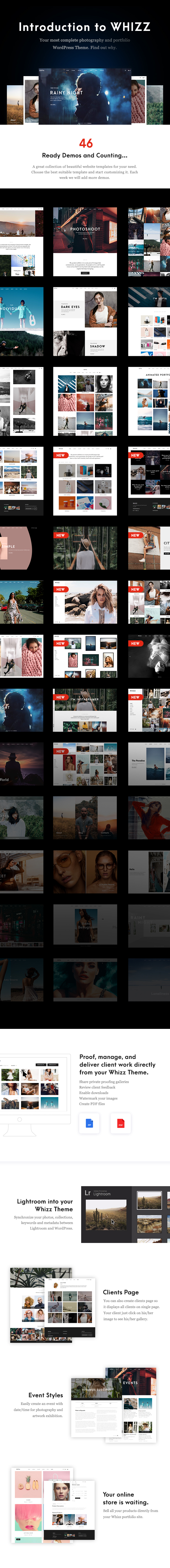Click the red number 46 counter
170x1568 pixels.
86,143
